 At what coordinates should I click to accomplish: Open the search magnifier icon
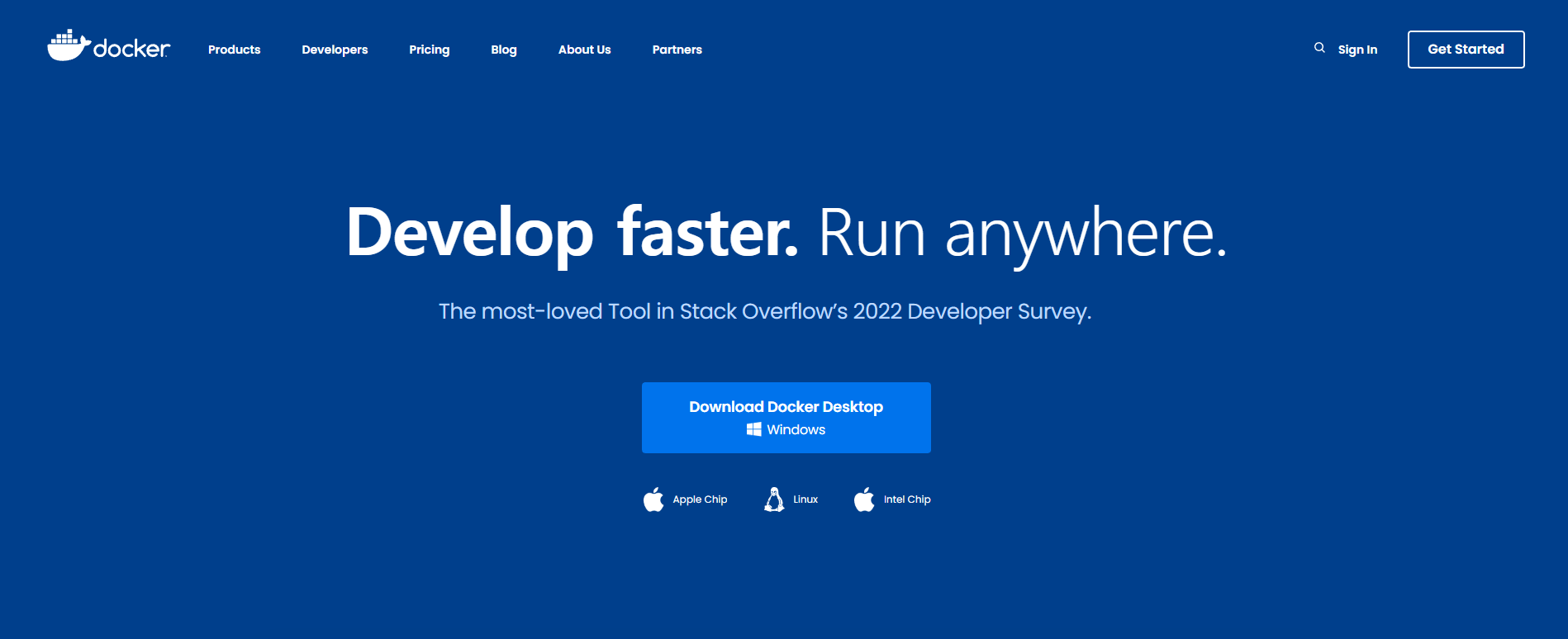[x=1319, y=48]
